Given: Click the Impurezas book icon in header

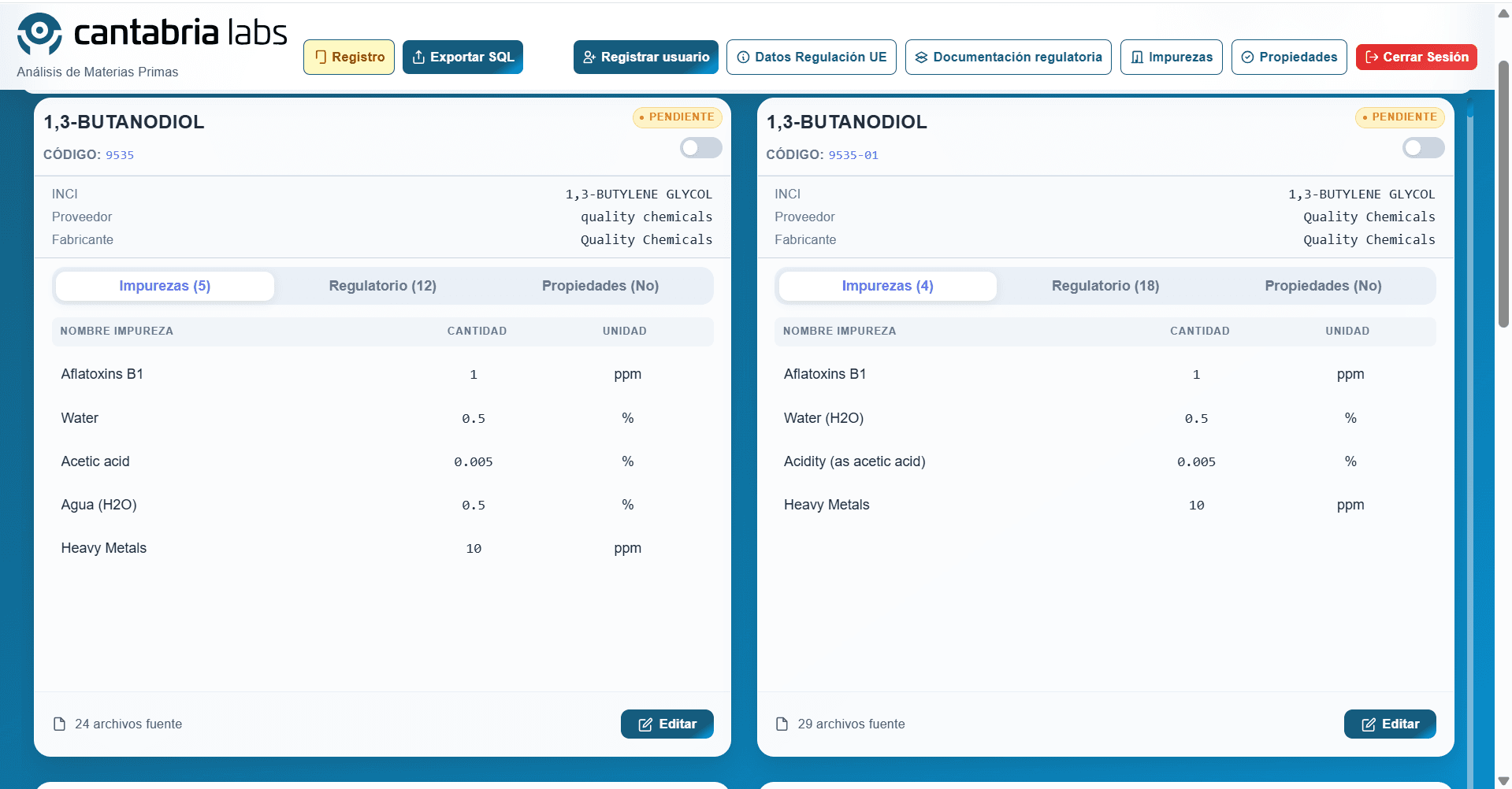Looking at the screenshot, I should pyautogui.click(x=1137, y=57).
